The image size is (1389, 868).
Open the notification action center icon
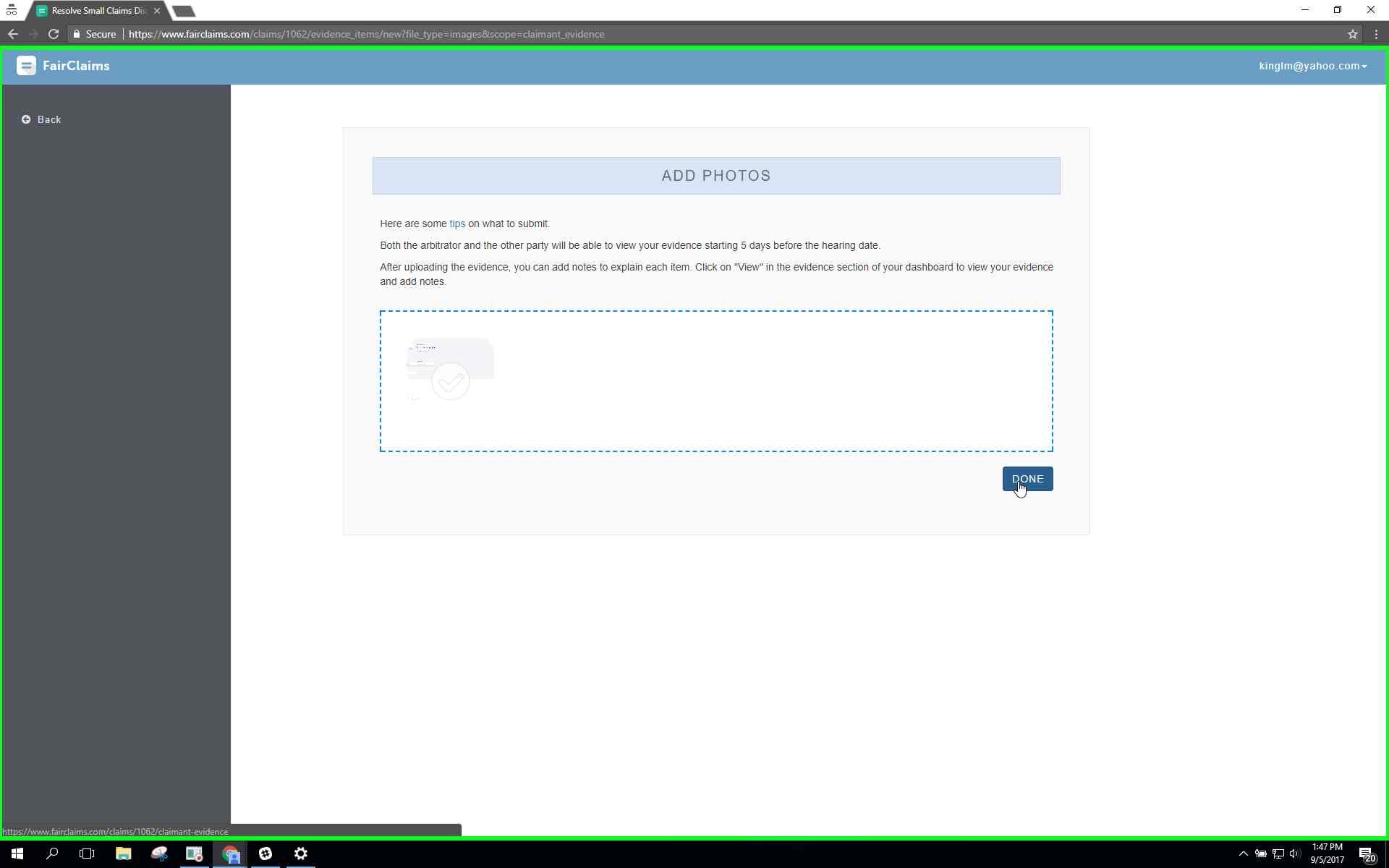(x=1366, y=854)
